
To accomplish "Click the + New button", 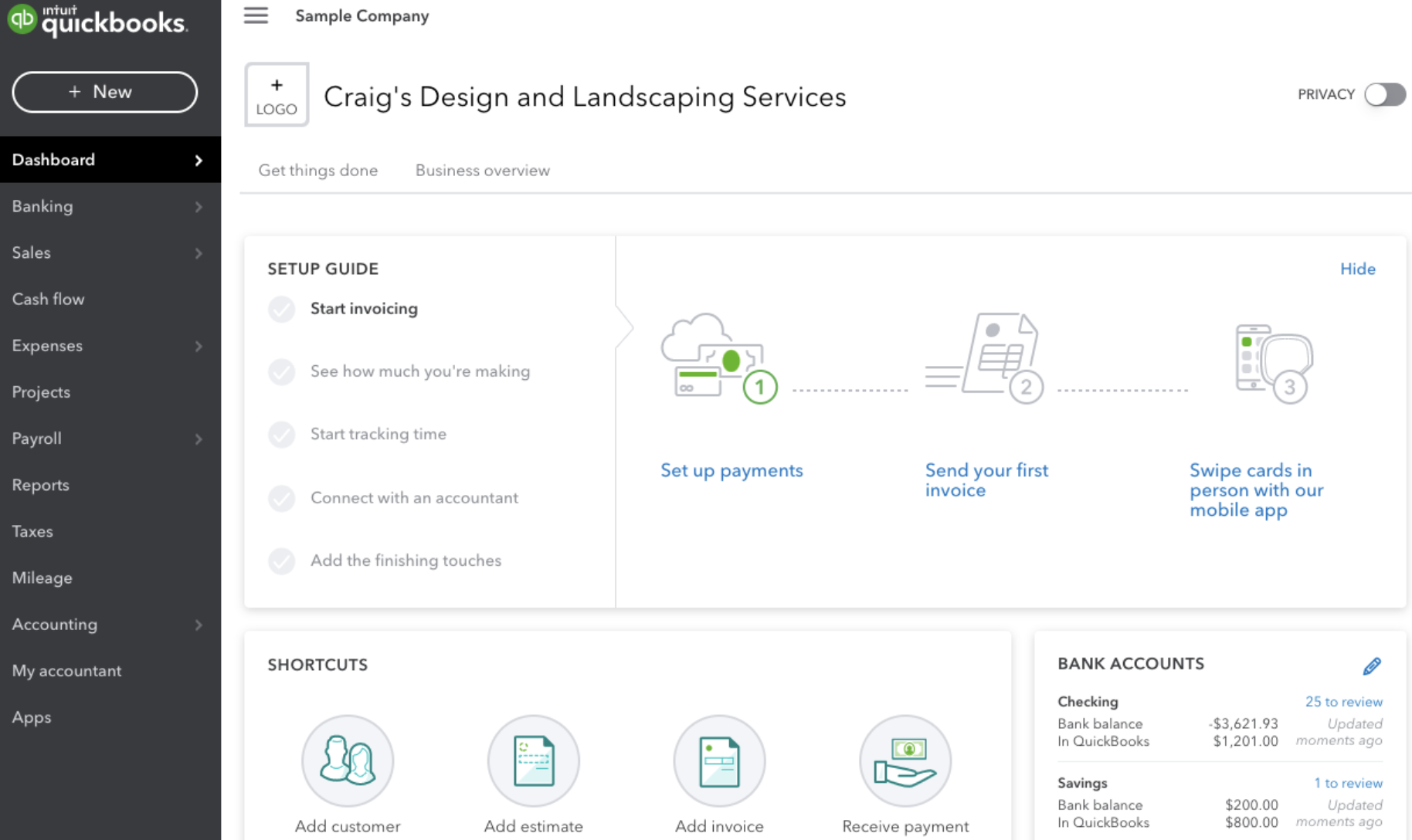I will tap(105, 92).
